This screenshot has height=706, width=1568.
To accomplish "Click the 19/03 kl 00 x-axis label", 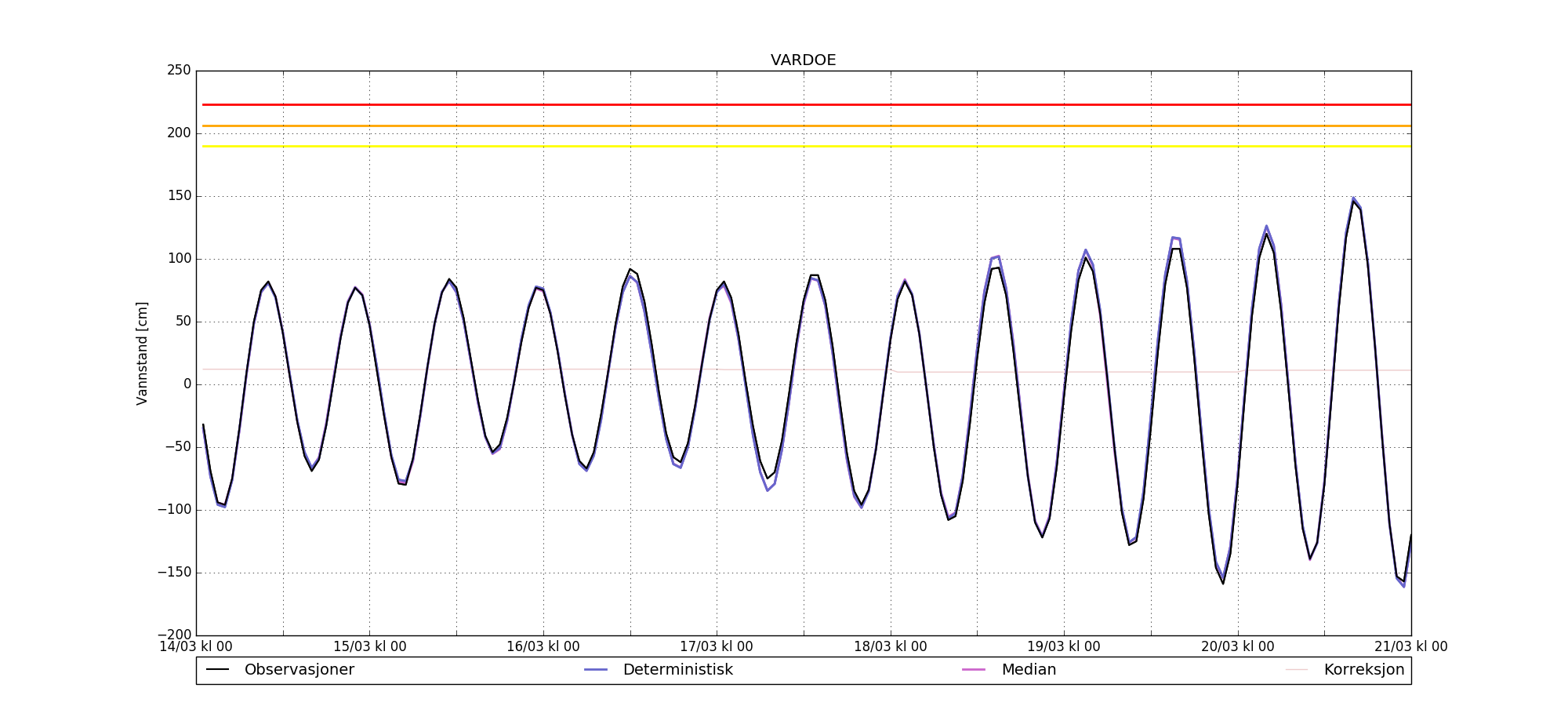I will pyautogui.click(x=1063, y=647).
